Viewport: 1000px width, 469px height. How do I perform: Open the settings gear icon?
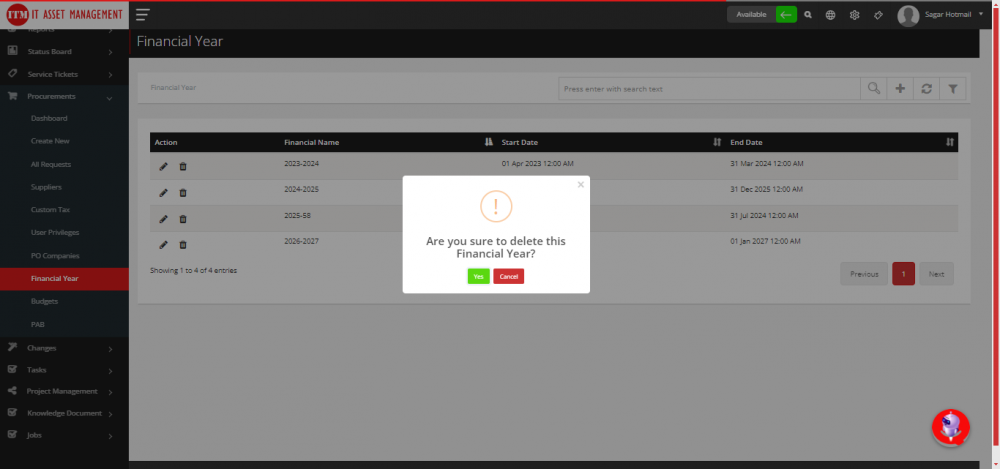click(x=855, y=15)
